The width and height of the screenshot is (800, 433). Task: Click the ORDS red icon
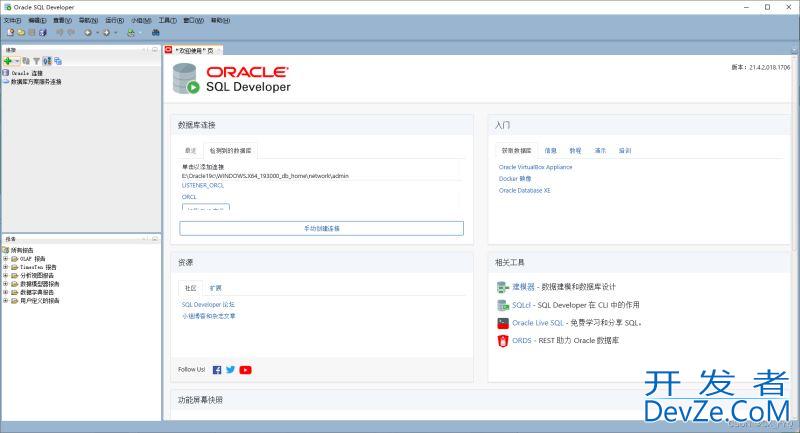503,341
